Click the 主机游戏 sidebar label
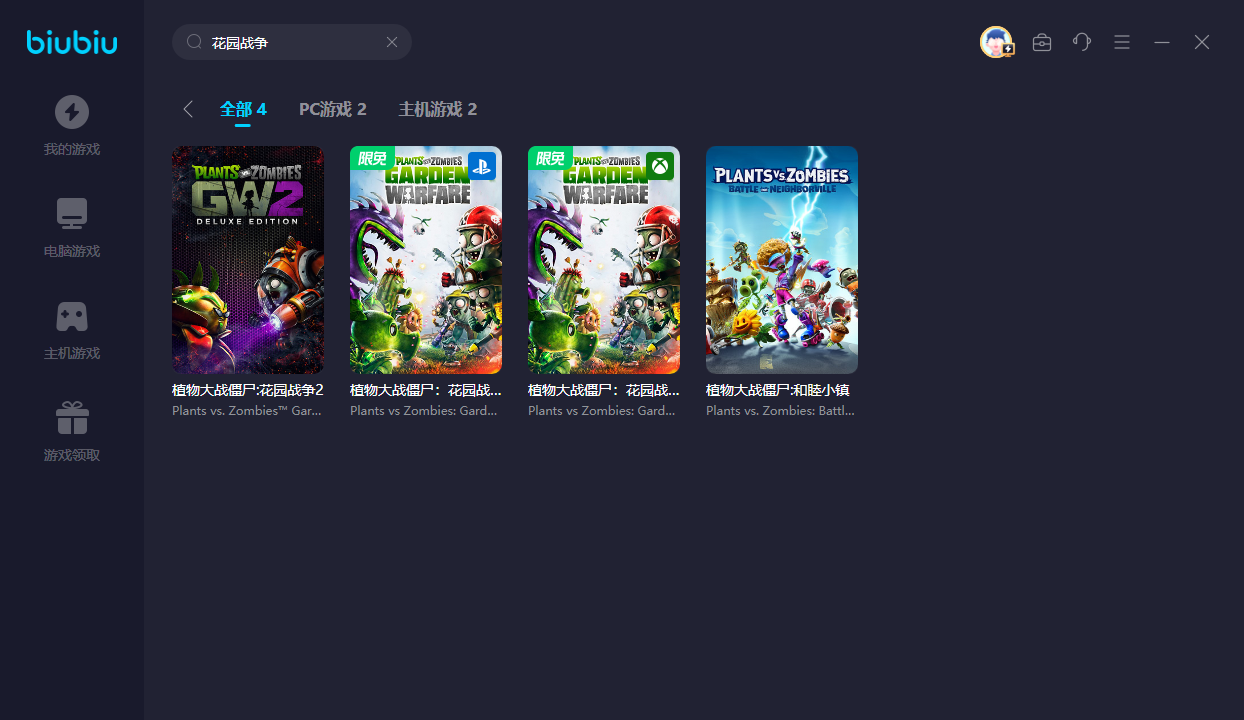This screenshot has height=720, width=1244. pyautogui.click(x=72, y=353)
